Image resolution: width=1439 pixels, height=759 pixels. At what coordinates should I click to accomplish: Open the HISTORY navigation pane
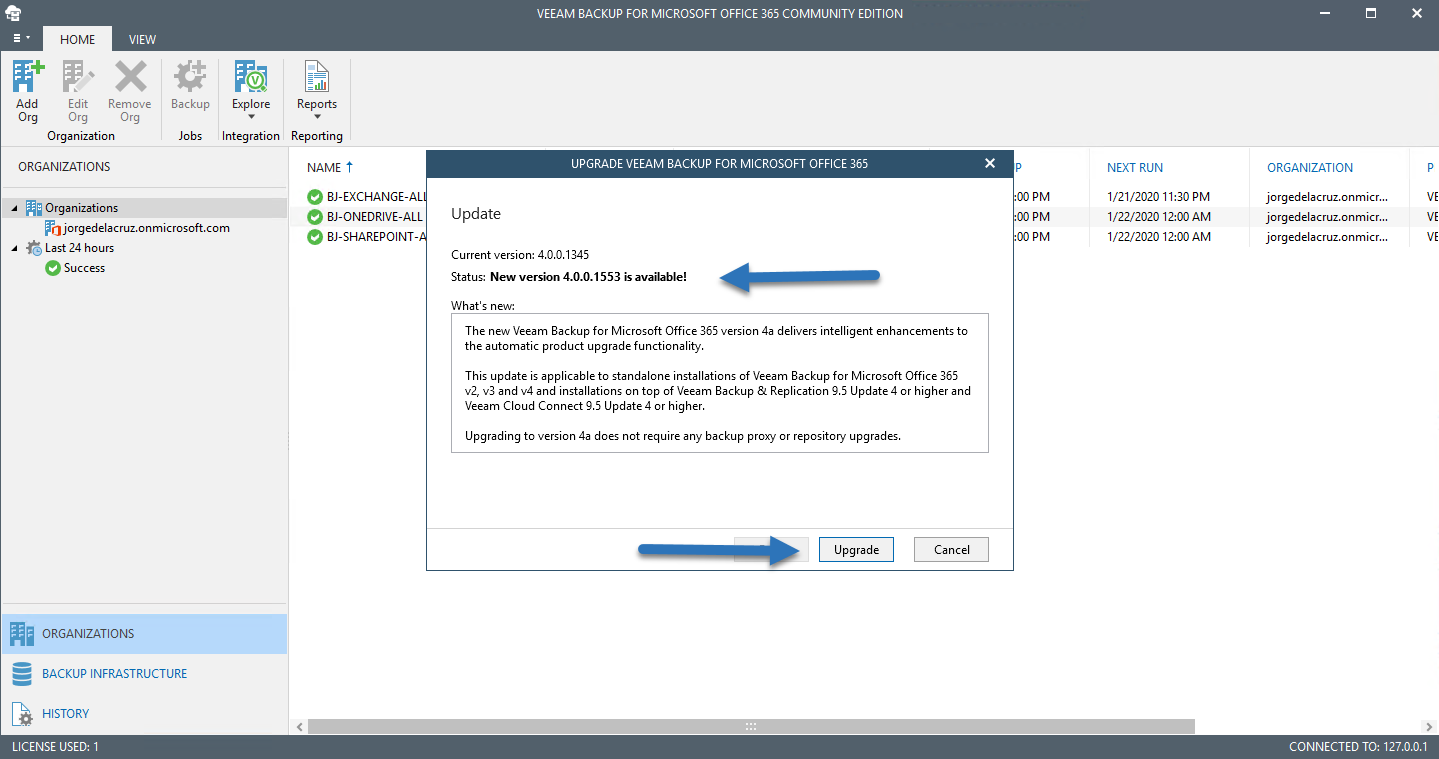click(144, 714)
